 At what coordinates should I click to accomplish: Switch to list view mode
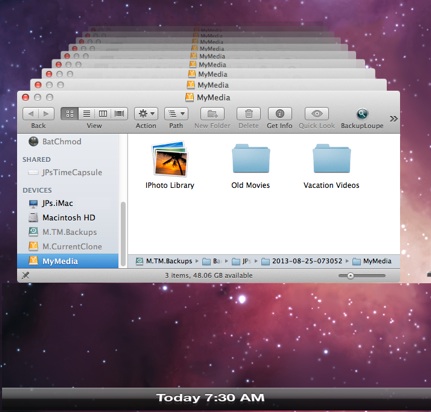tap(86, 114)
